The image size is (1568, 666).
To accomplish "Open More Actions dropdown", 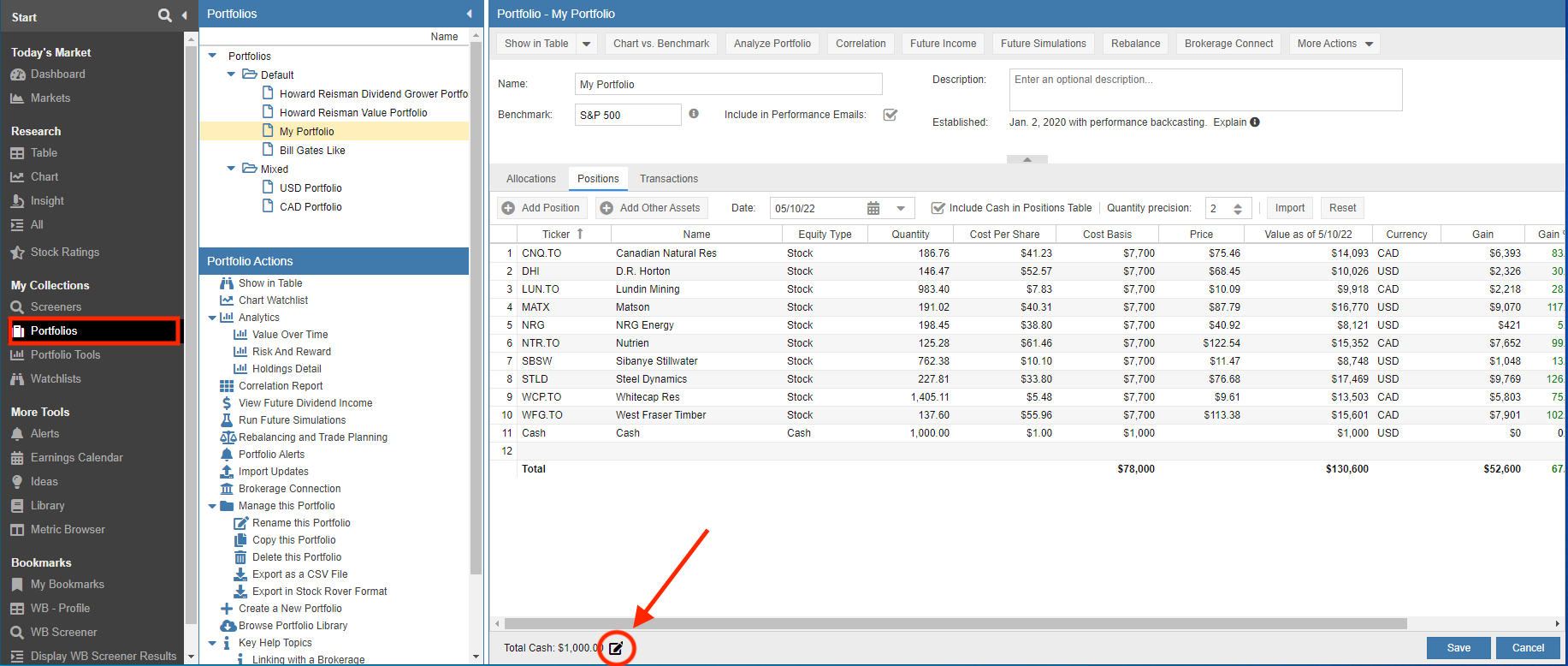I will pyautogui.click(x=1334, y=44).
